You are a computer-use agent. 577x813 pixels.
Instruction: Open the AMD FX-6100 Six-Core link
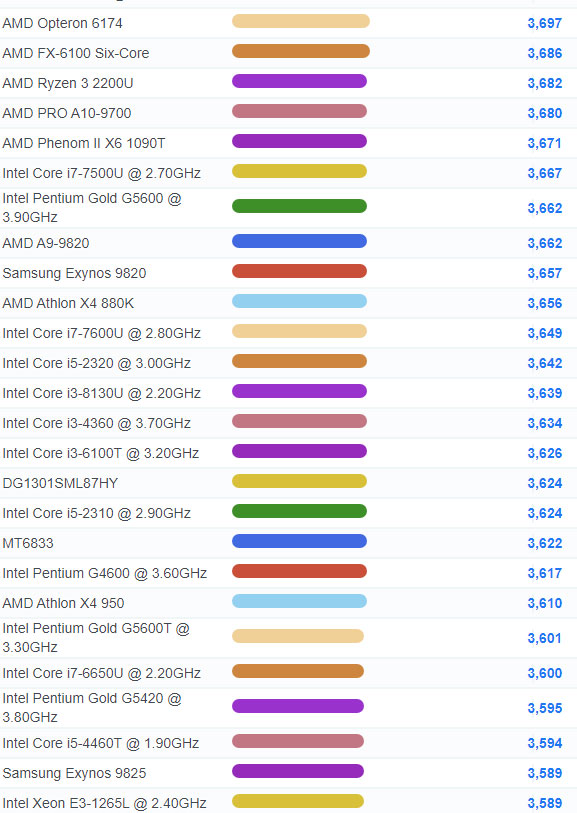pos(76,53)
